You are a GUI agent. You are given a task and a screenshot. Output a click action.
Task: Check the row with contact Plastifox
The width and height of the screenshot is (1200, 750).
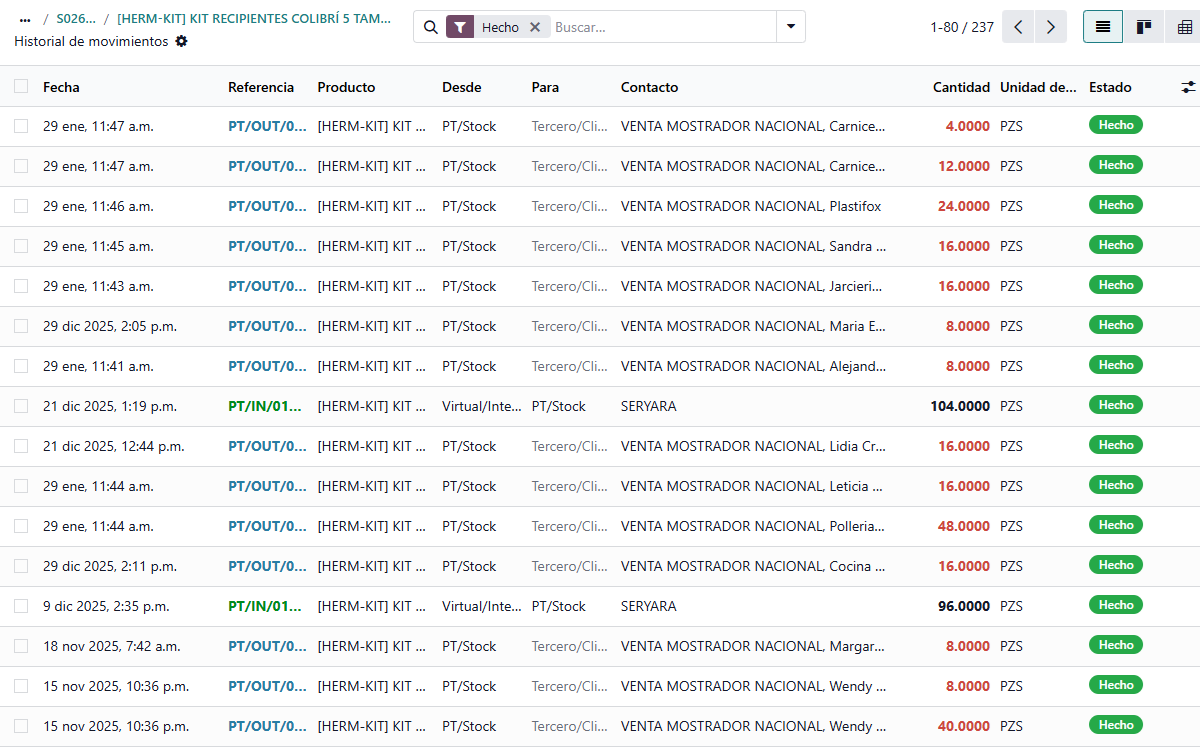(x=21, y=206)
